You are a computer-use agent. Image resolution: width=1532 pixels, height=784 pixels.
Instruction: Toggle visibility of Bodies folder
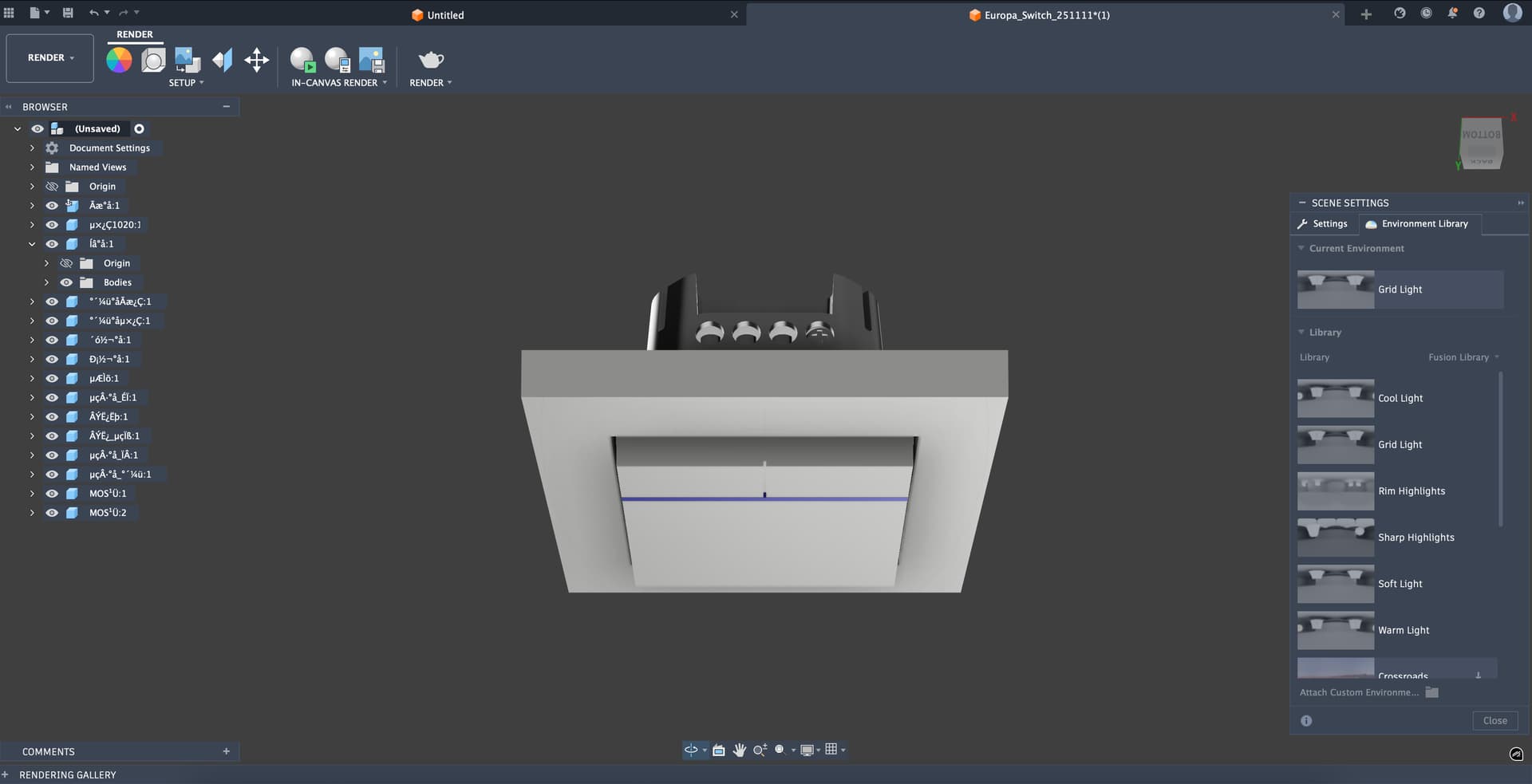coord(66,282)
